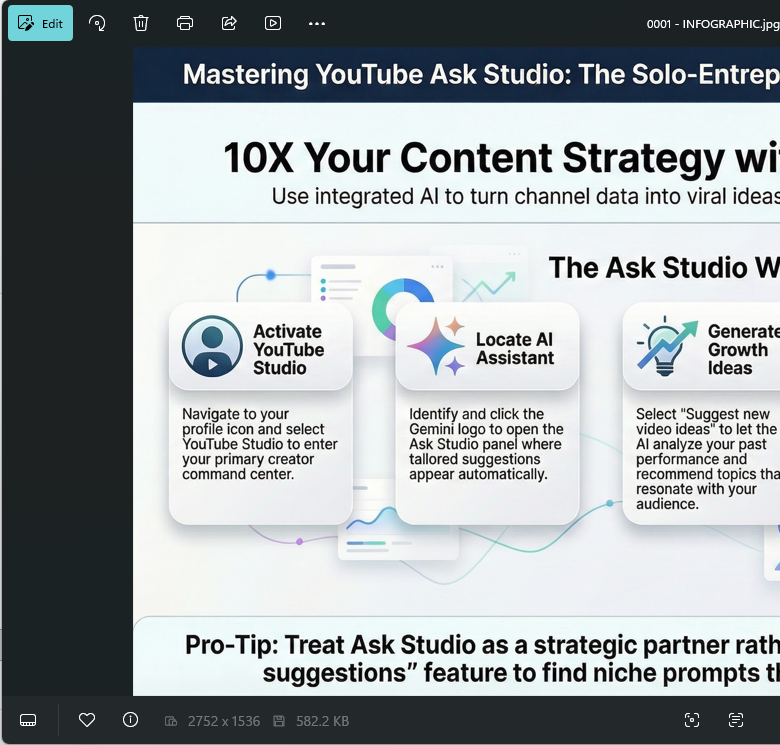
Task: Mark the photo as favorite with the heart
Action: pos(87,720)
